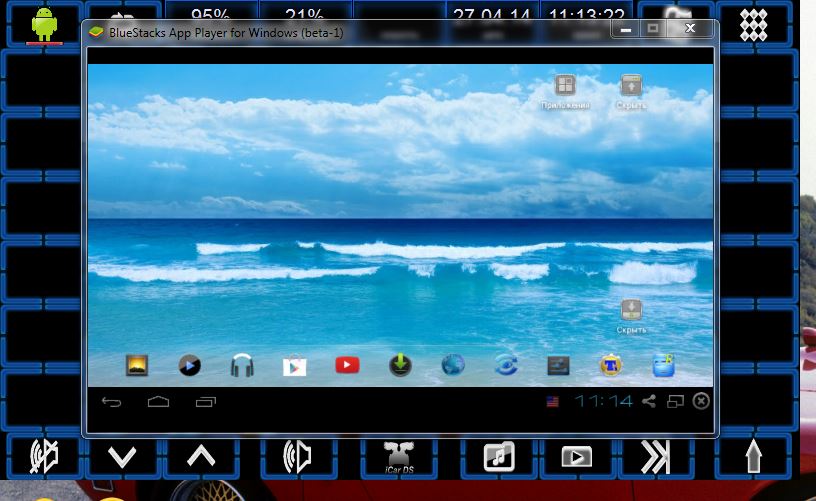The height and width of the screenshot is (501, 816).
Task: Click the 11:14 clock in Android bar
Action: coord(604,401)
